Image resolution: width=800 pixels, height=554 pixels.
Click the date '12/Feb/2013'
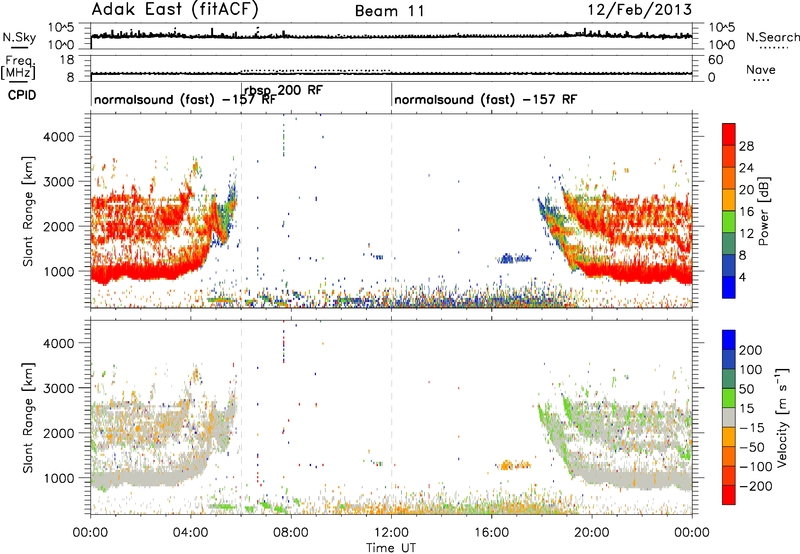[640, 10]
